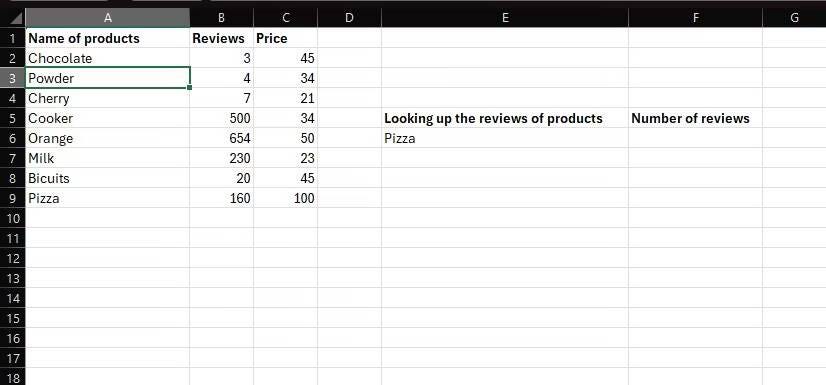Select row 9 header
The height and width of the screenshot is (385, 826).
(x=13, y=199)
